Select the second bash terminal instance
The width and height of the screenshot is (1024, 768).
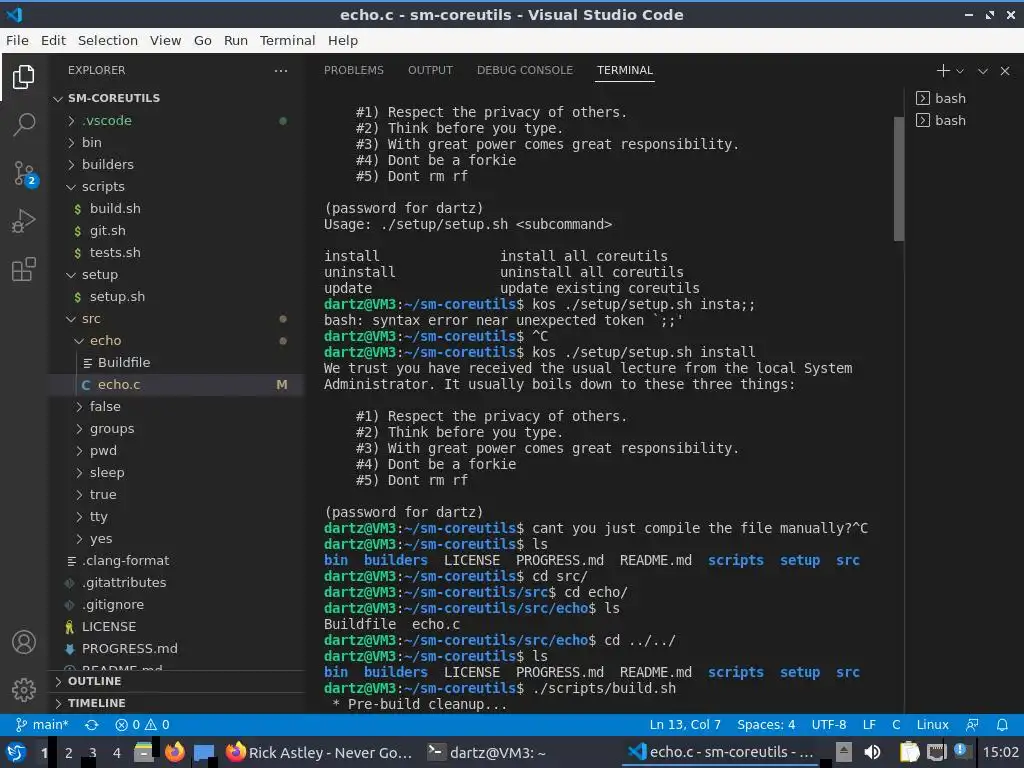[941, 121]
